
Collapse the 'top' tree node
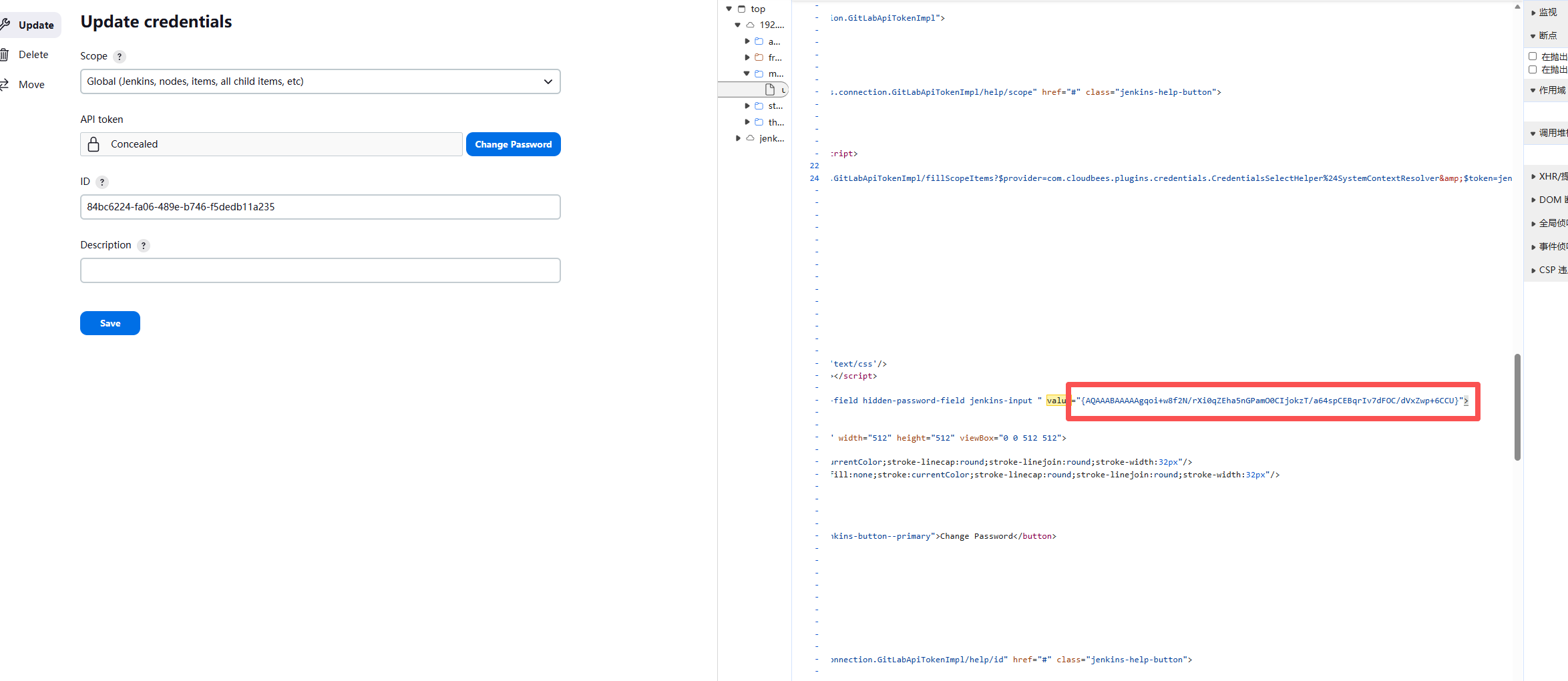729,9
